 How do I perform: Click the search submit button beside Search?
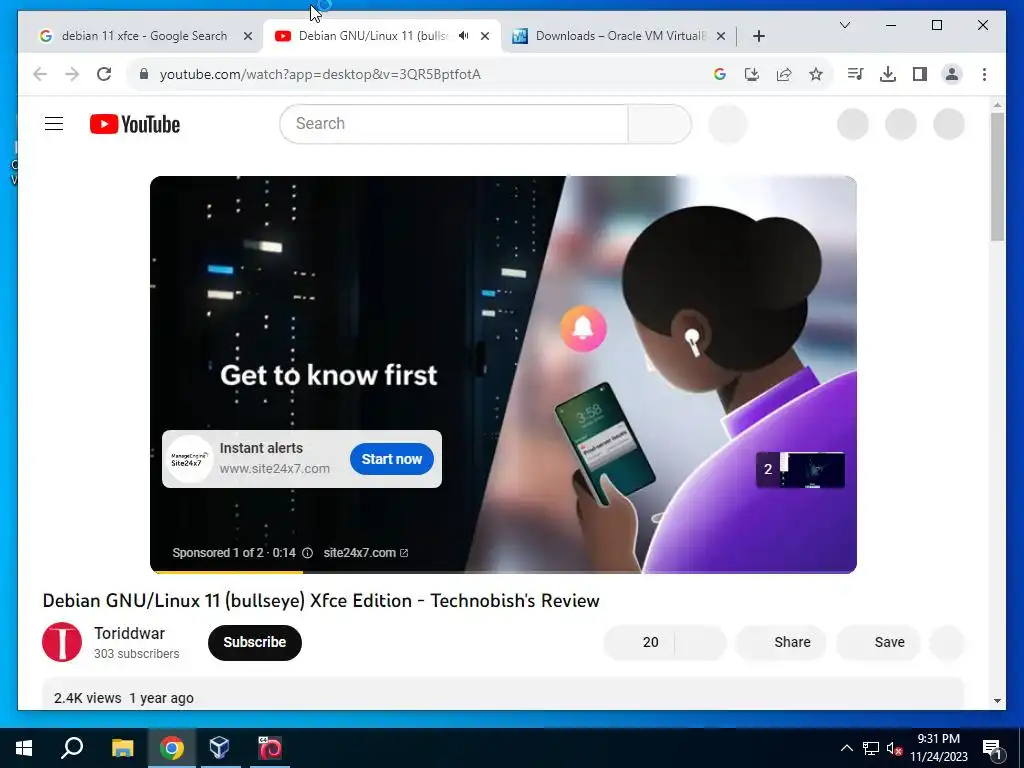[x=660, y=123]
